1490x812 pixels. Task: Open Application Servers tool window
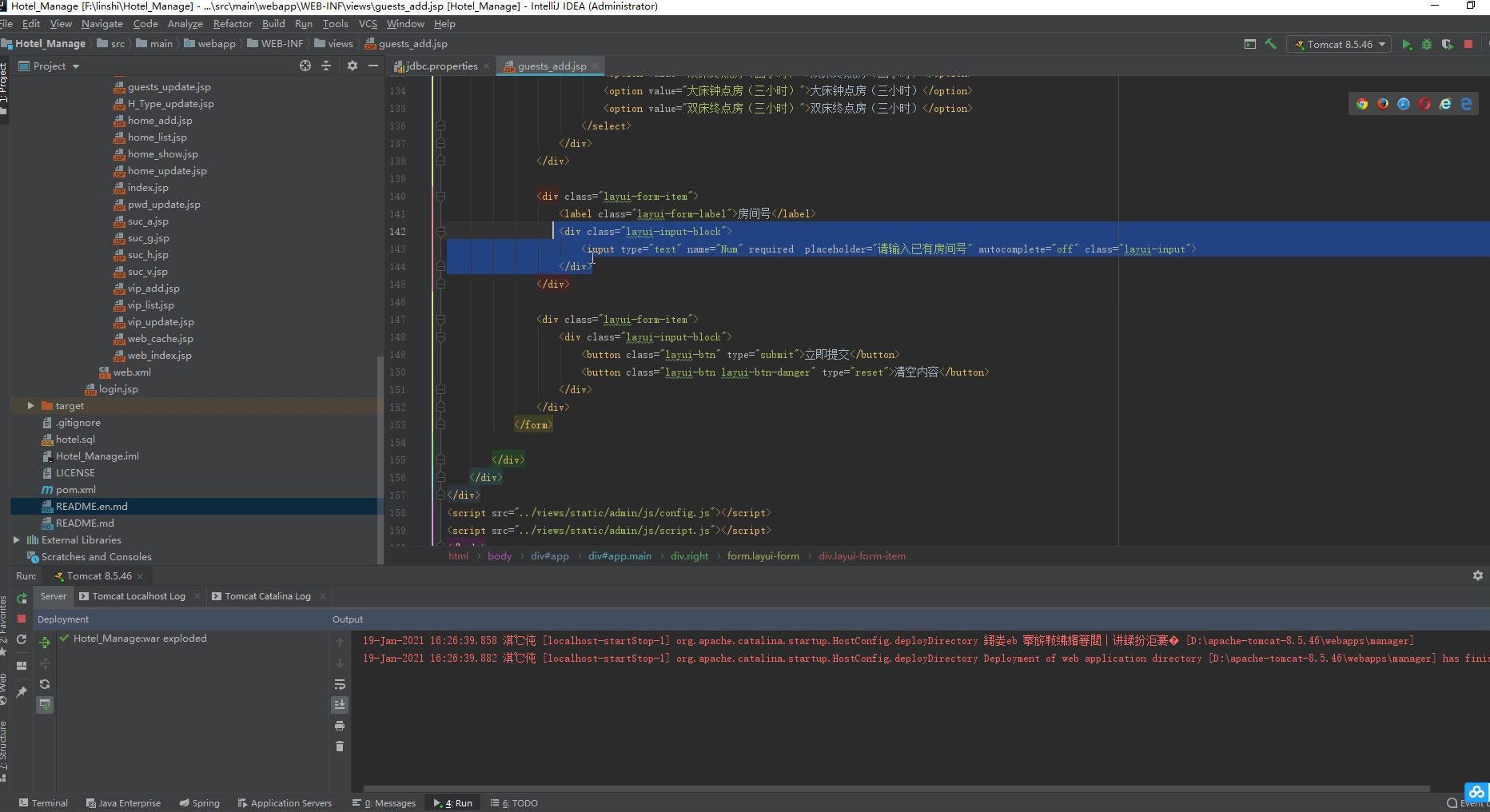285,803
